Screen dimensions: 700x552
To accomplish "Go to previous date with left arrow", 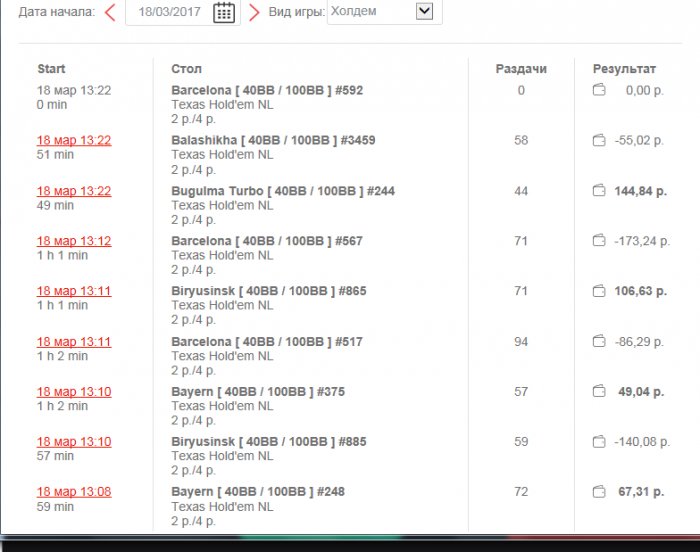I will [x=110, y=12].
